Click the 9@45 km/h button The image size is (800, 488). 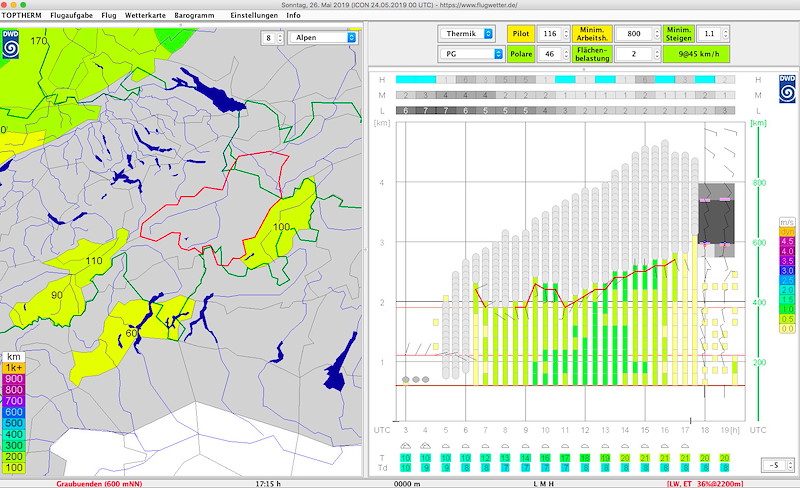(x=696, y=54)
